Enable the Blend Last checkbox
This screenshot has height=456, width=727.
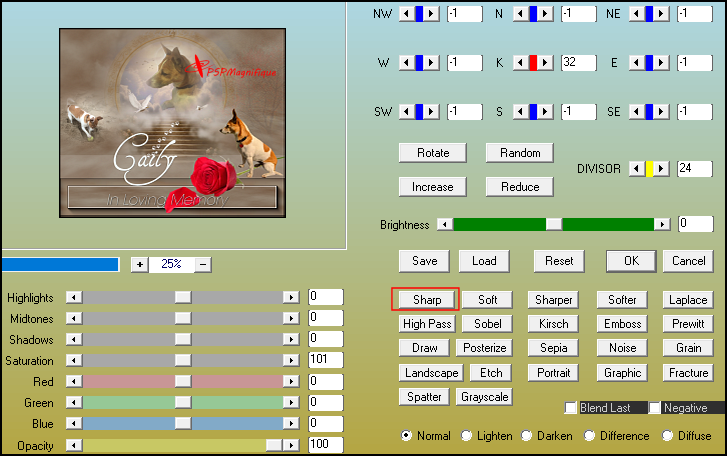click(x=571, y=408)
